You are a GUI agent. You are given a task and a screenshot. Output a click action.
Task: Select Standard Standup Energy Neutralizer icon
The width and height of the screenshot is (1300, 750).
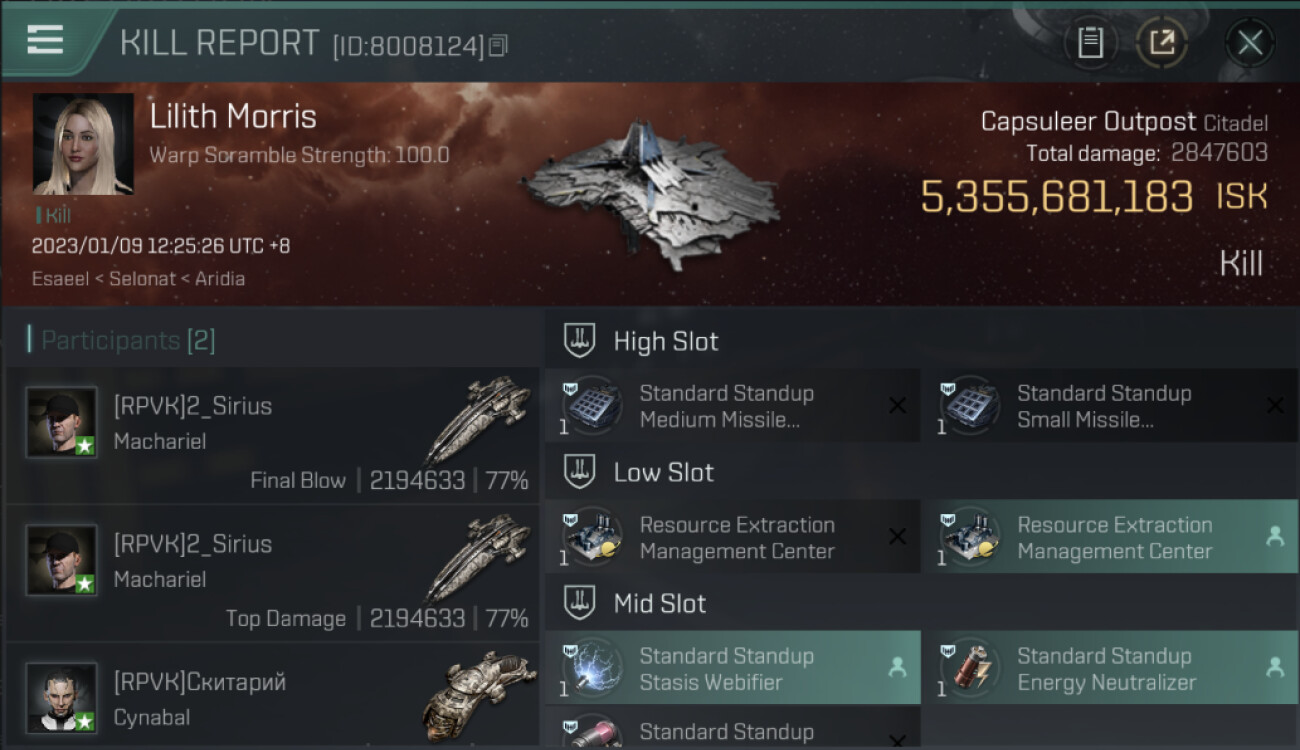click(x=970, y=668)
